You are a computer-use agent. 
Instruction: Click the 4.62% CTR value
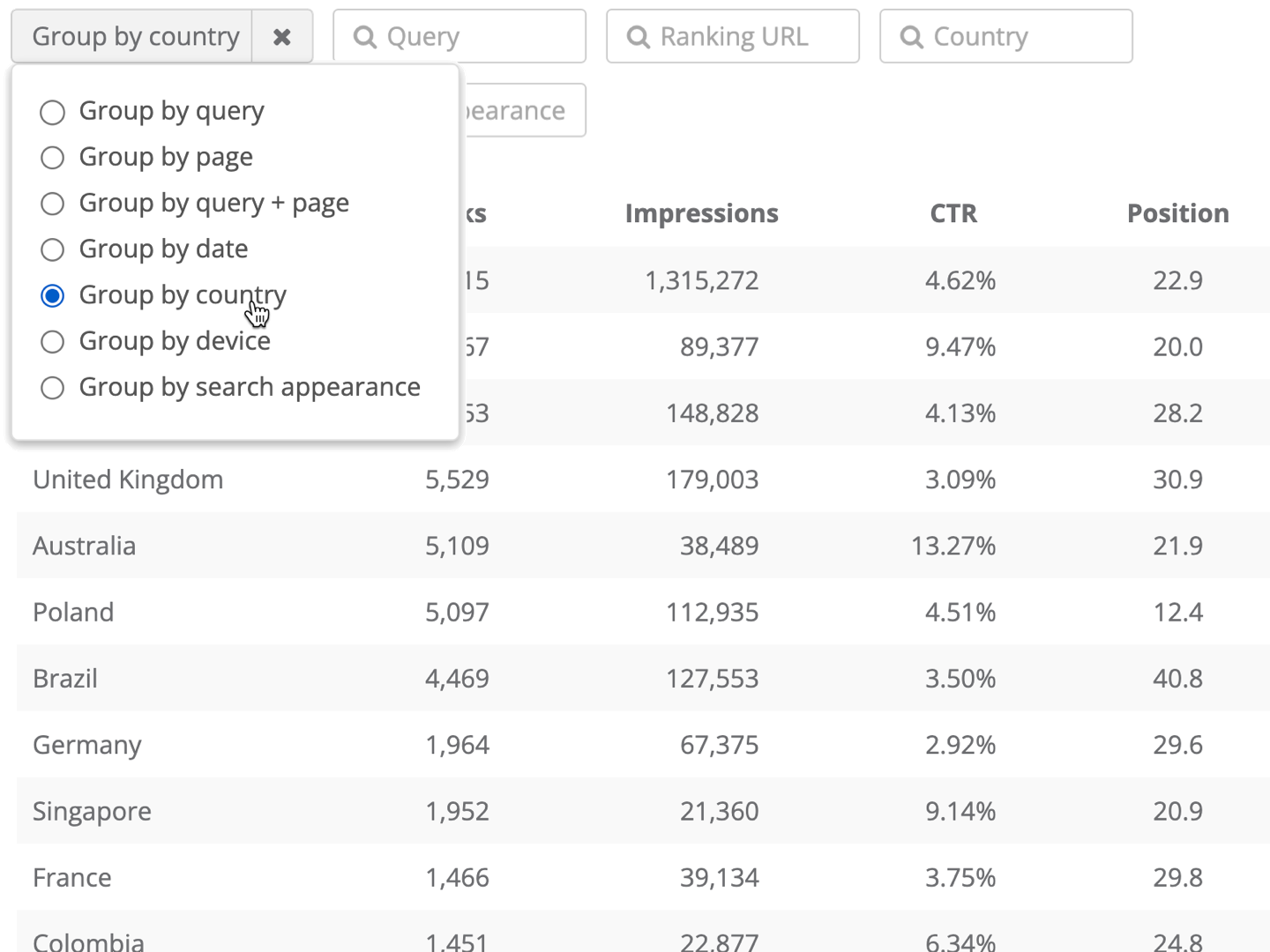click(960, 280)
